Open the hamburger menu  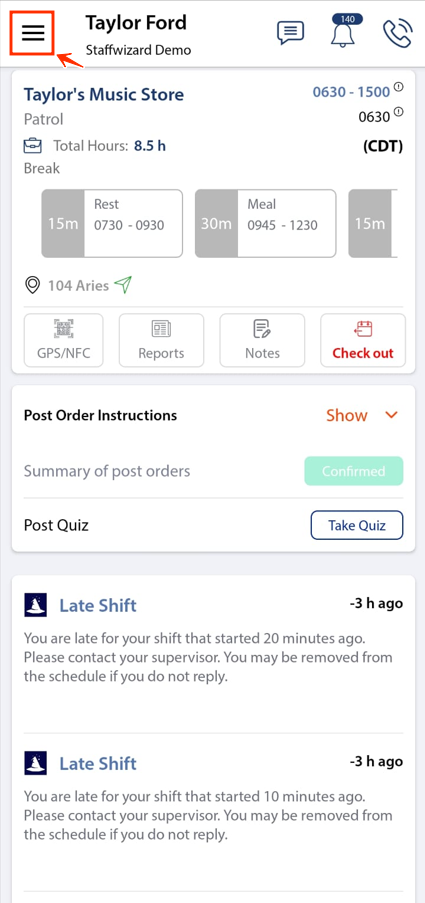click(33, 33)
